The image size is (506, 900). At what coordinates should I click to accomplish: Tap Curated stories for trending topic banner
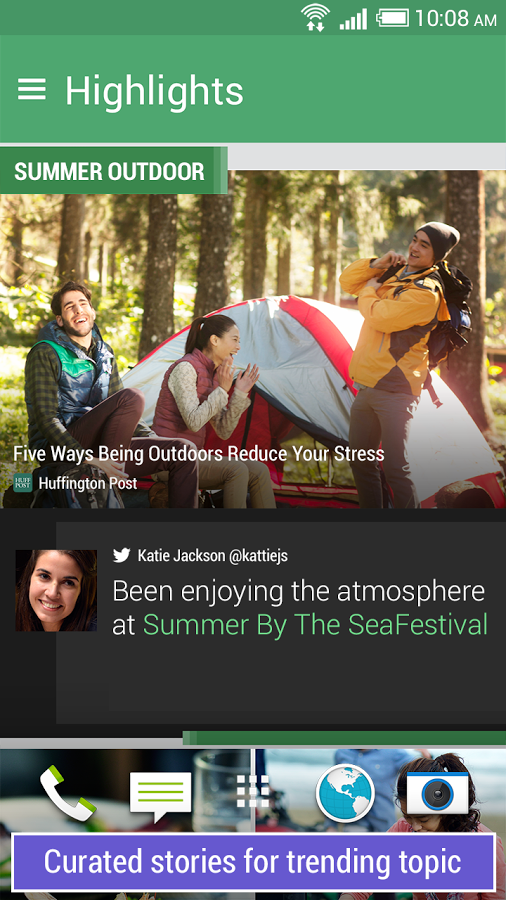click(253, 862)
